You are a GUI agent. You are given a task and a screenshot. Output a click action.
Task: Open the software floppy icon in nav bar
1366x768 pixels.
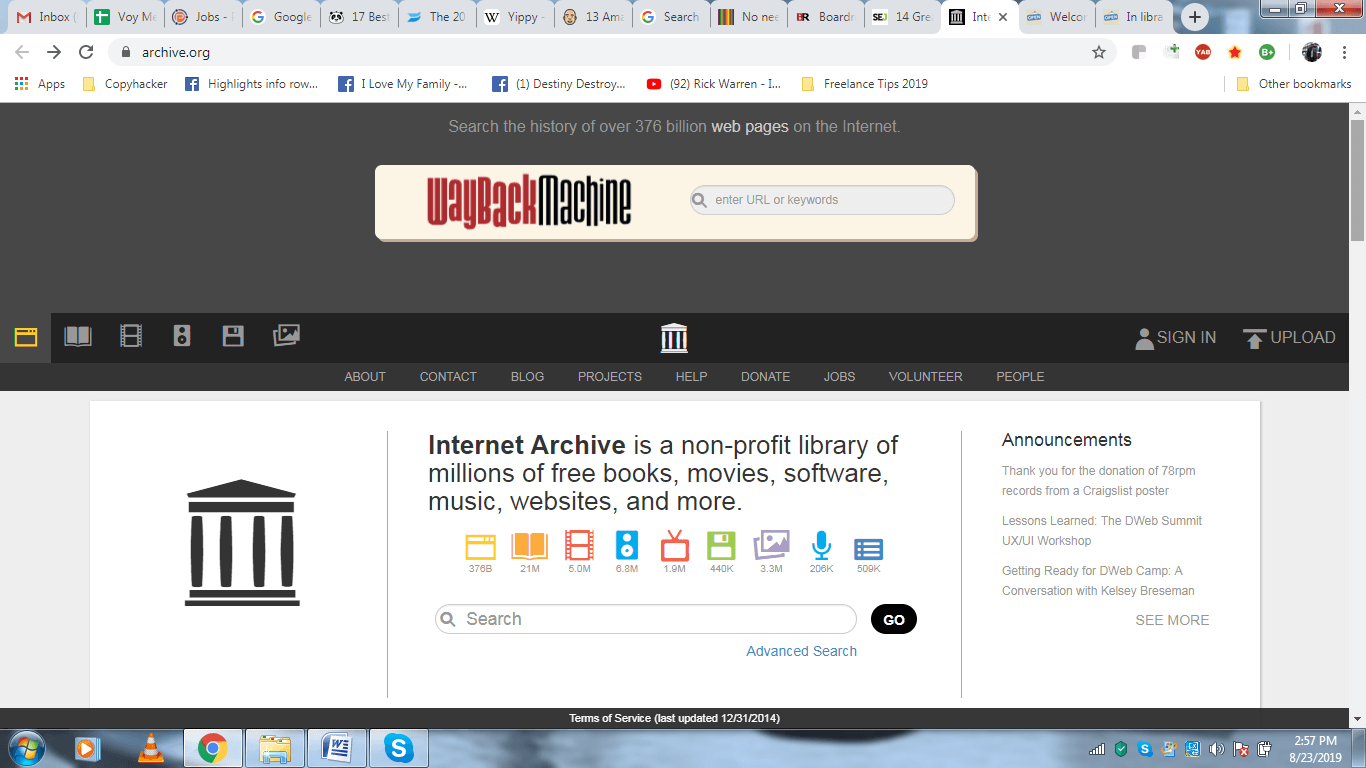click(233, 336)
